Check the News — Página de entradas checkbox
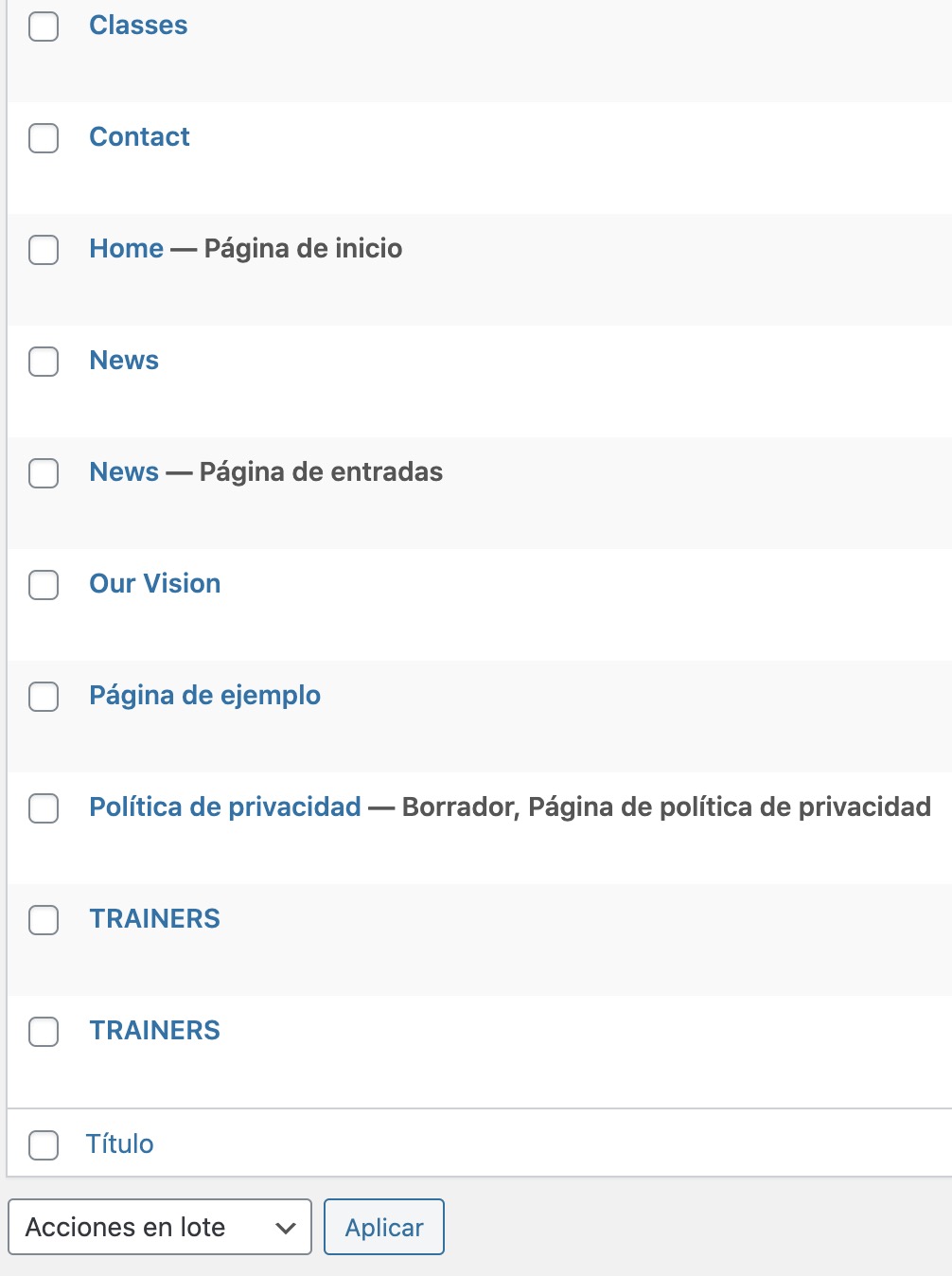Viewport: 952px width, 1276px height. (x=44, y=473)
